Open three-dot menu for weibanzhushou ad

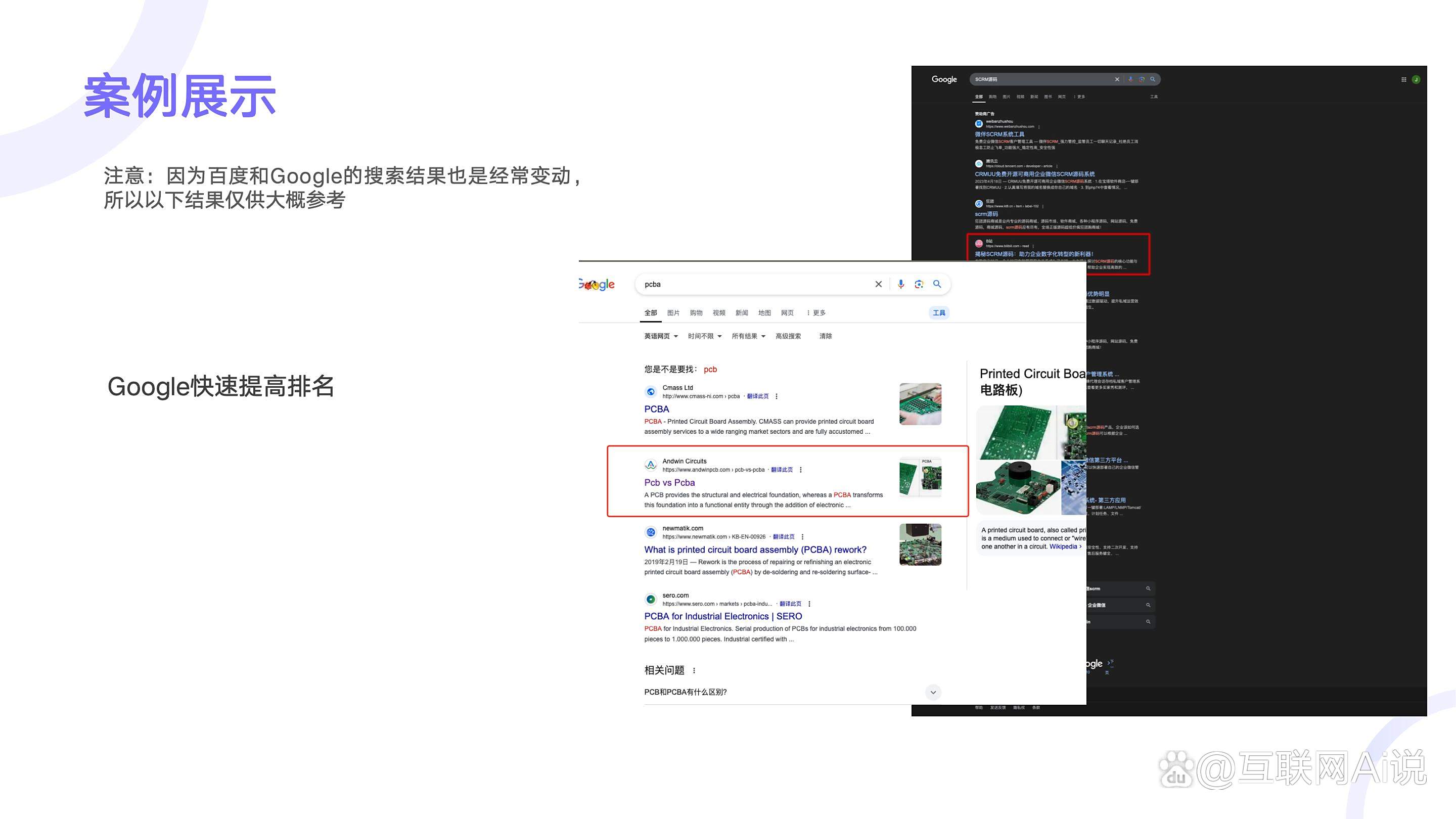click(x=1039, y=126)
